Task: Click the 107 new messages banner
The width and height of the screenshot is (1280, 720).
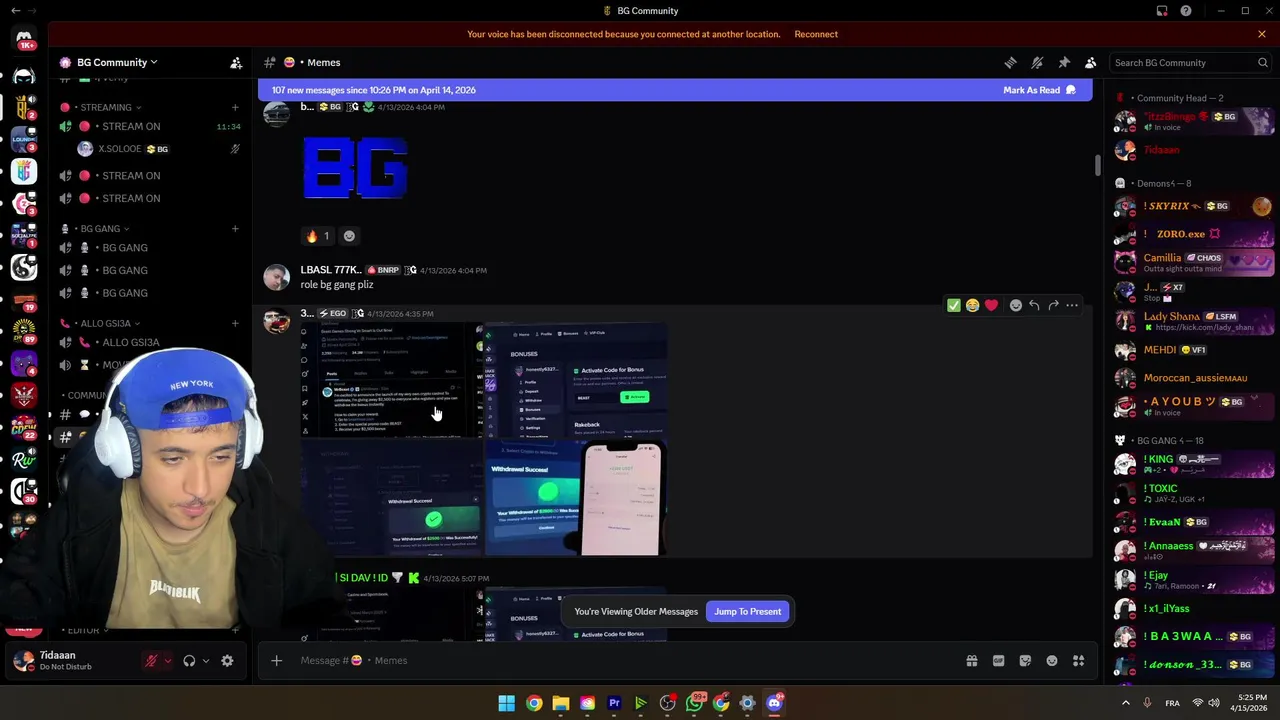Action: pos(675,90)
